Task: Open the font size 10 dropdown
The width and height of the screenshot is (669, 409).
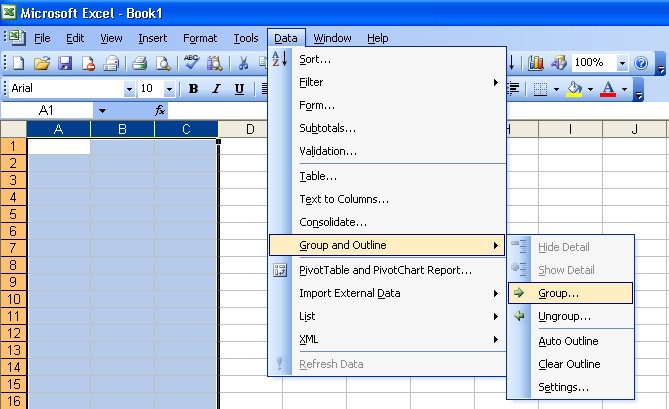Action: coord(169,89)
